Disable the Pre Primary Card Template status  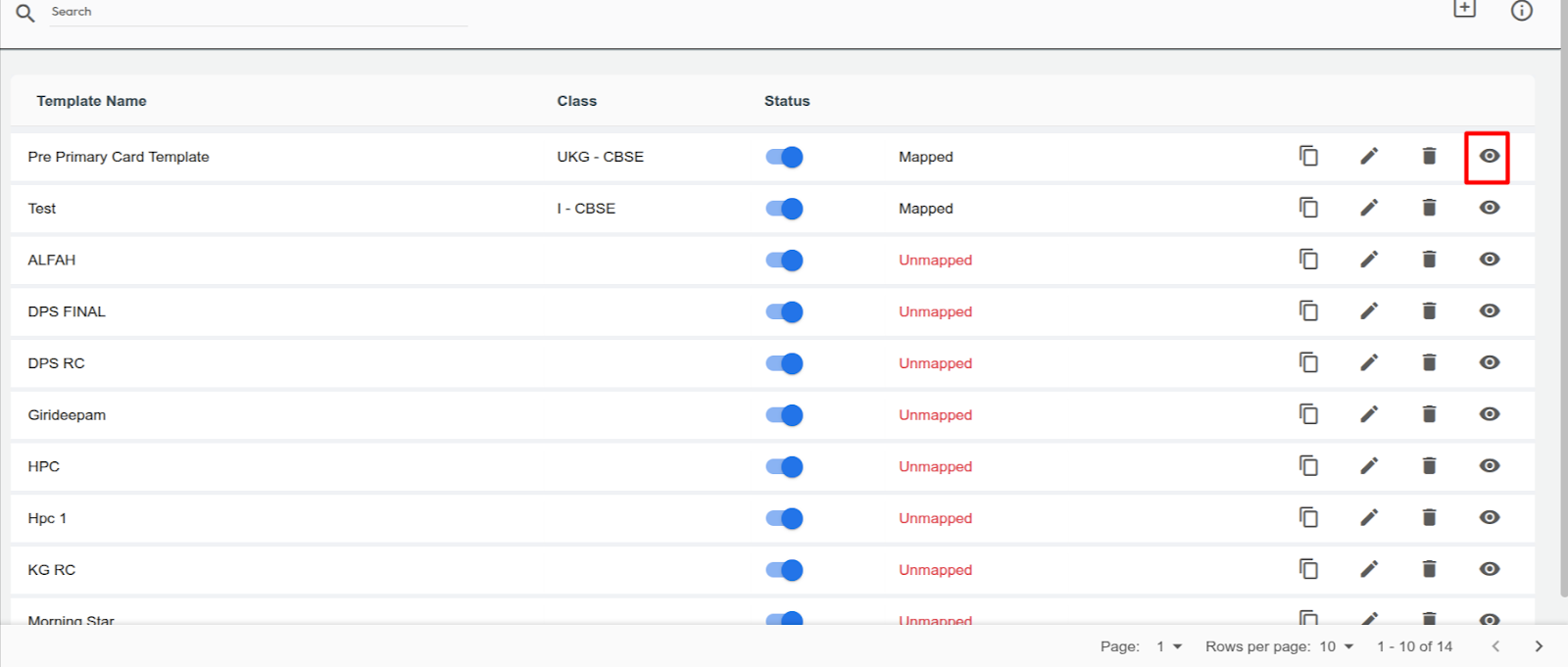[x=784, y=157]
